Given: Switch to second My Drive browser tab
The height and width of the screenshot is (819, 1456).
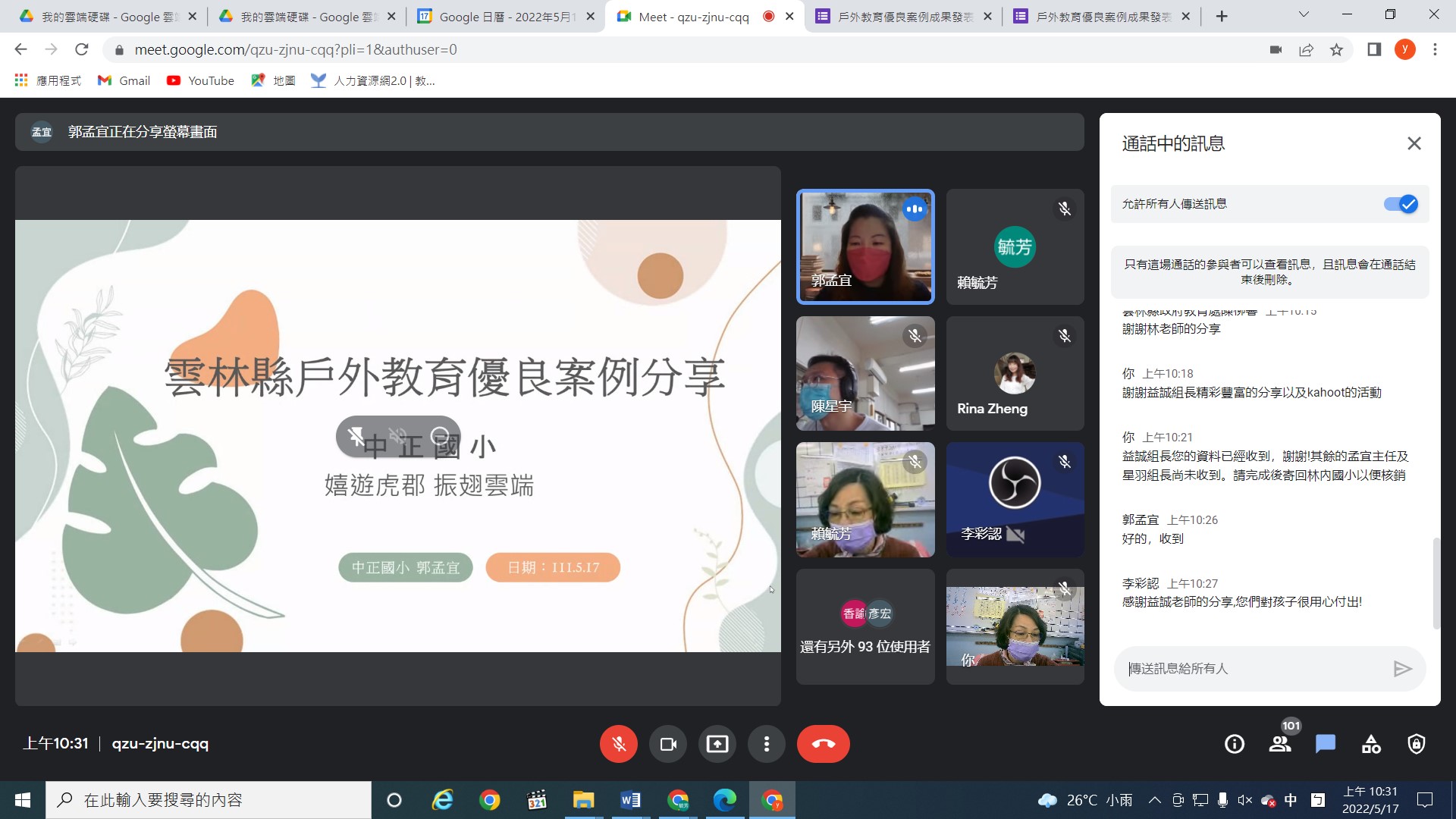Looking at the screenshot, I should [x=306, y=16].
